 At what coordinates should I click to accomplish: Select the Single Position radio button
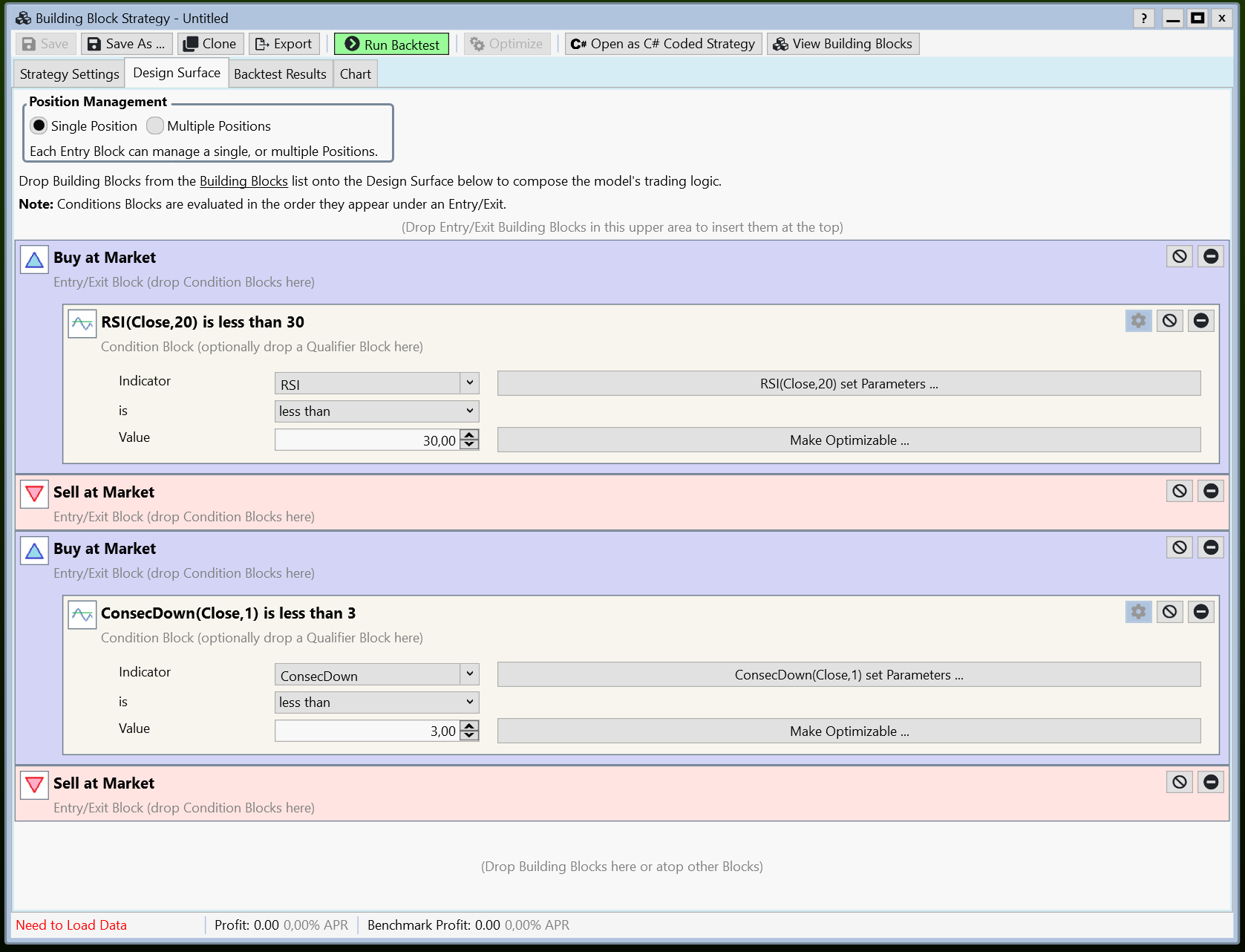[39, 125]
